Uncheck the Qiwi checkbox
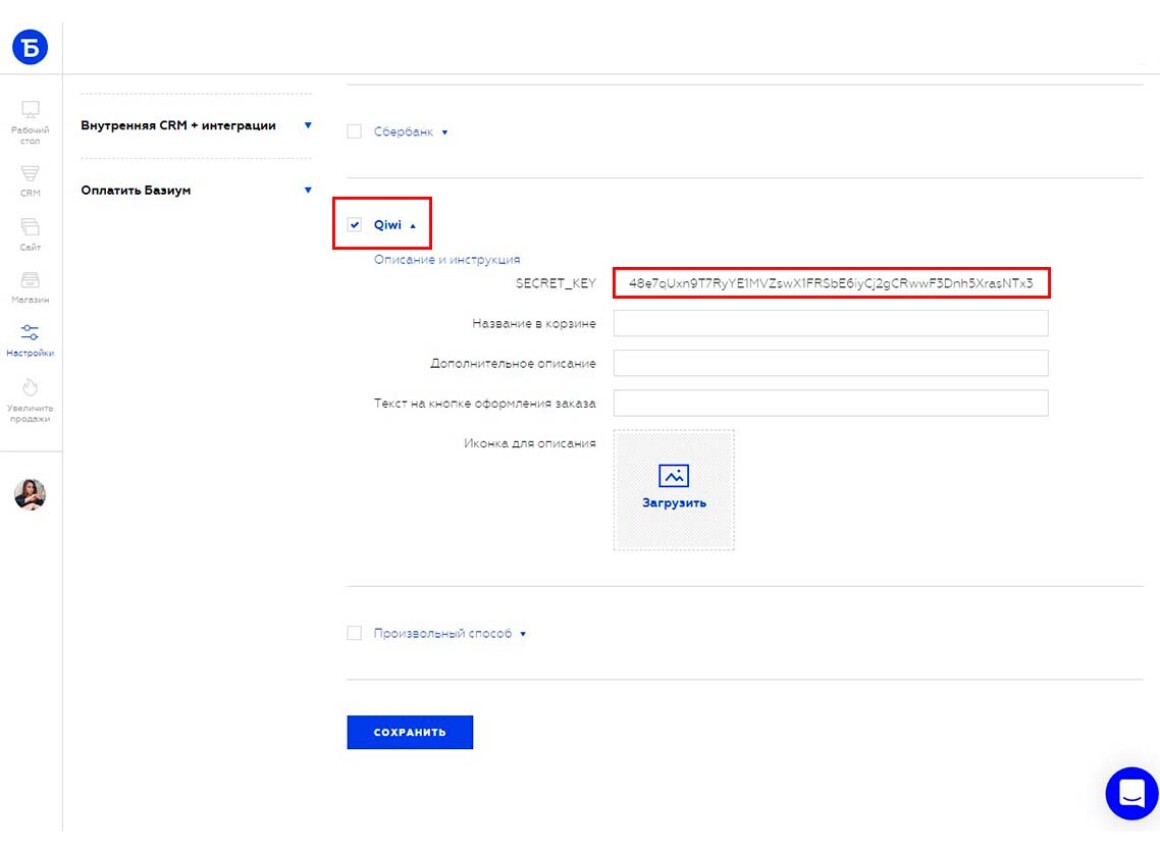 tap(354, 224)
